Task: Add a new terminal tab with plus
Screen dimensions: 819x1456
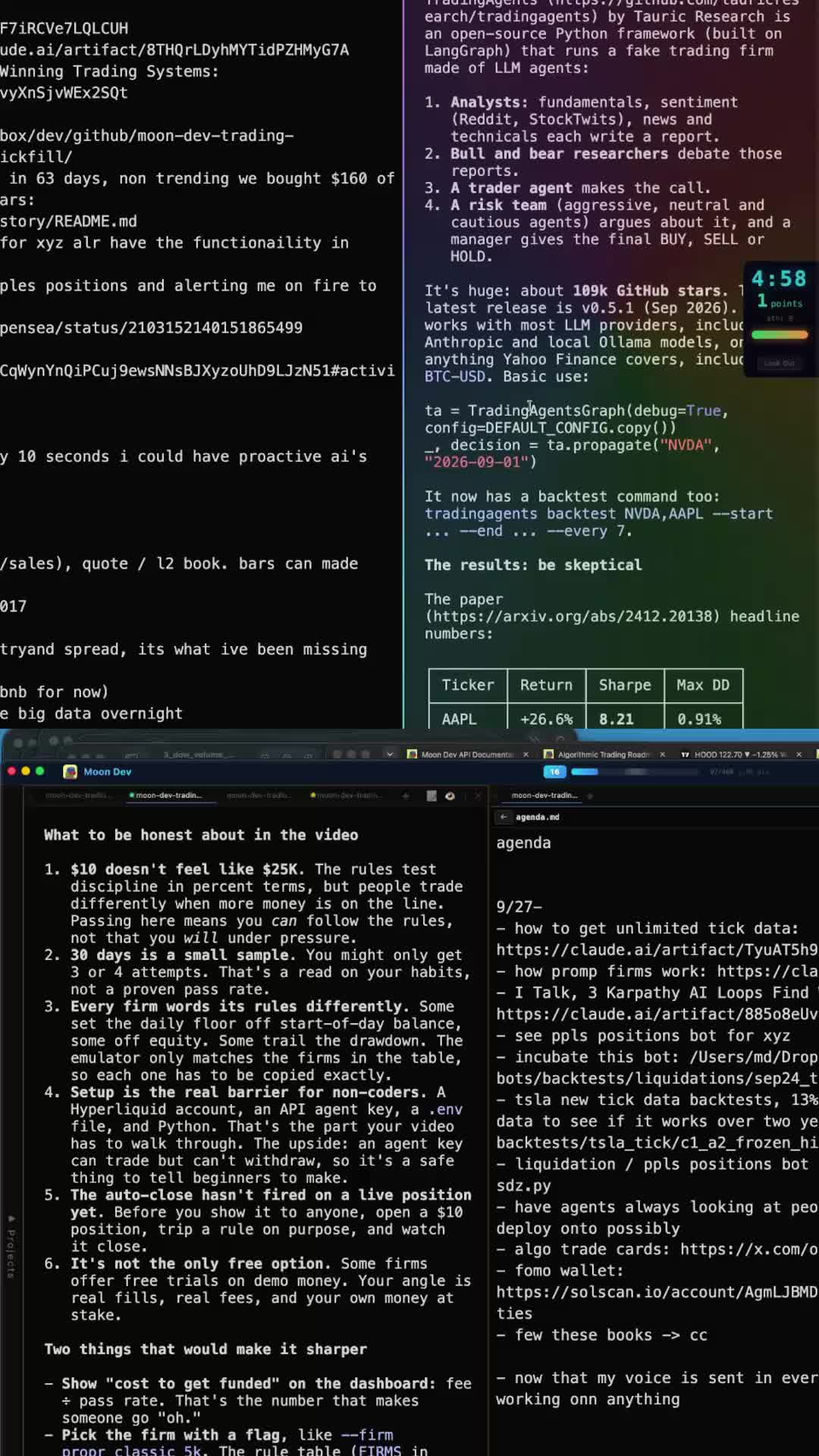Action: (406, 795)
